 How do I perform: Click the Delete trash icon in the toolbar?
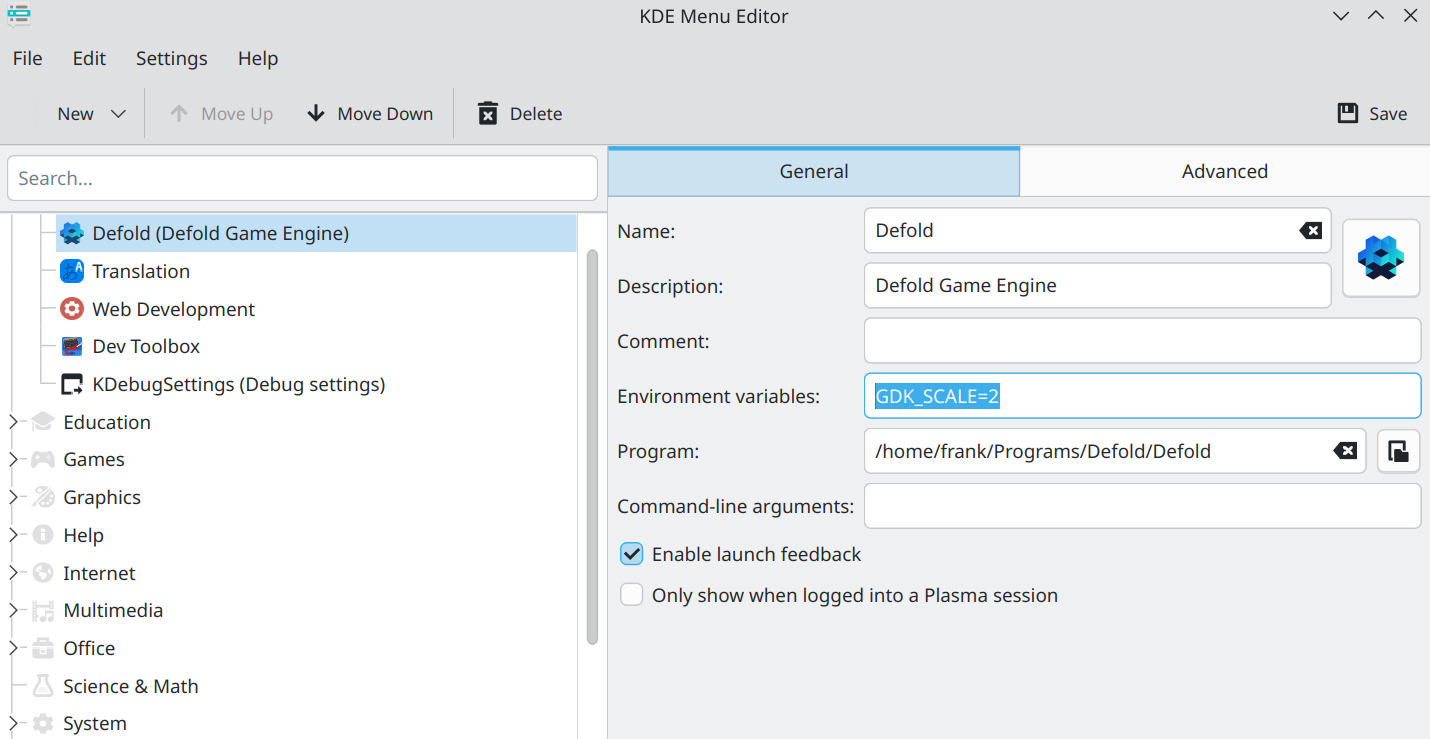click(488, 113)
